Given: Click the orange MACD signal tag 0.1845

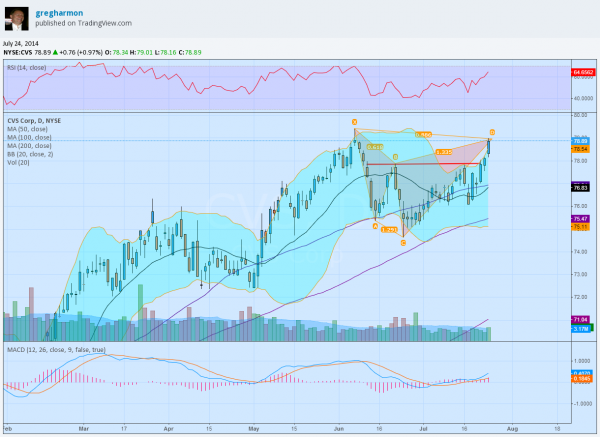Looking at the screenshot, I should pos(582,379).
